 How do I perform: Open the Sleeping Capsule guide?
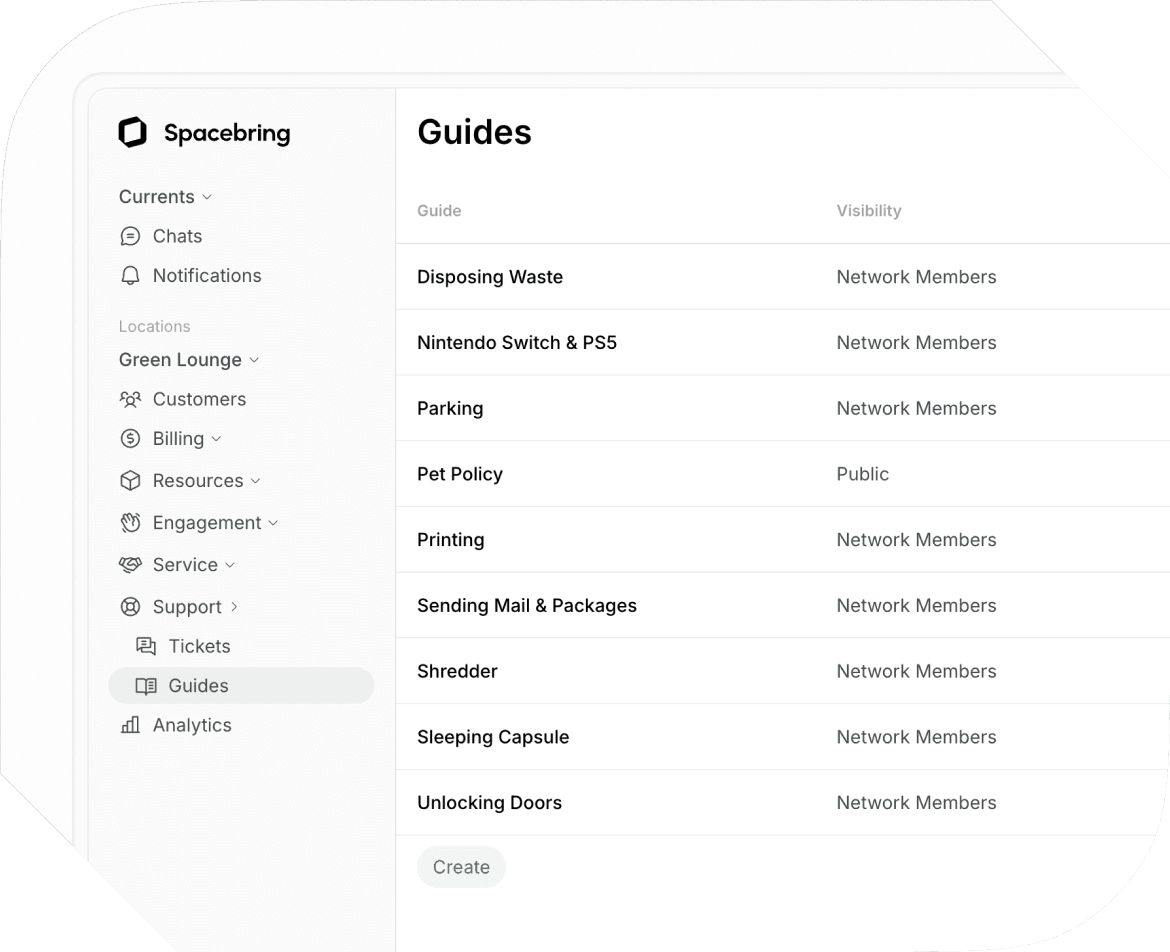(x=493, y=737)
